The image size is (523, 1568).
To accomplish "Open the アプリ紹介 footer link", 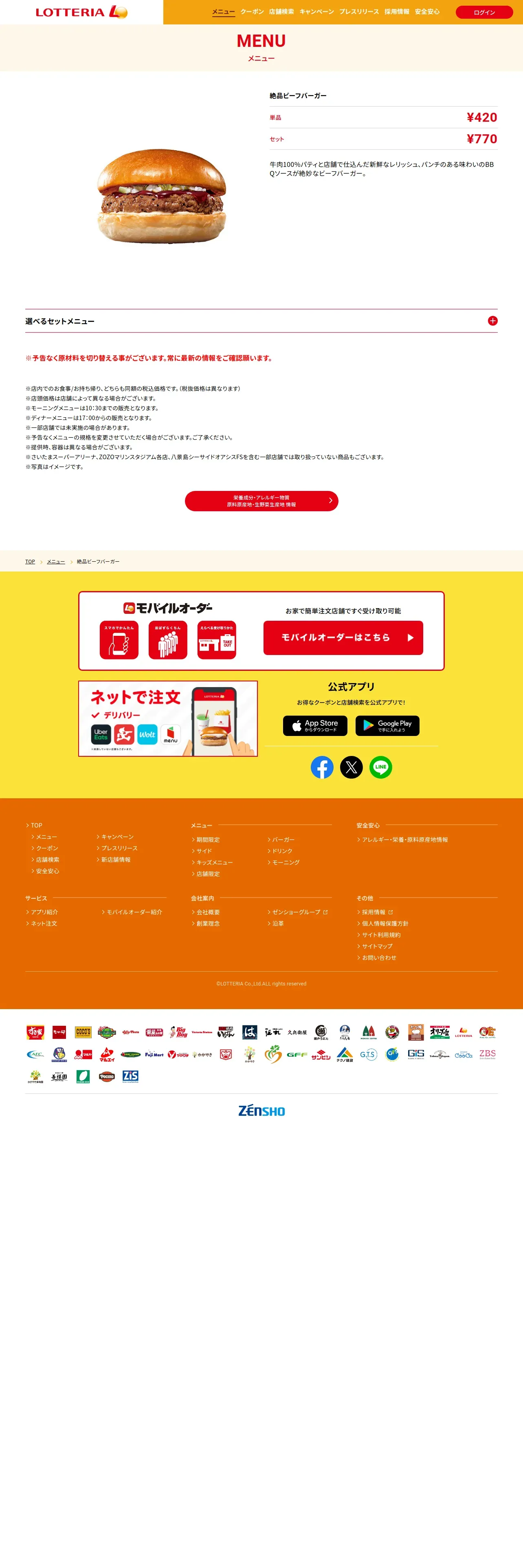I will [x=44, y=912].
